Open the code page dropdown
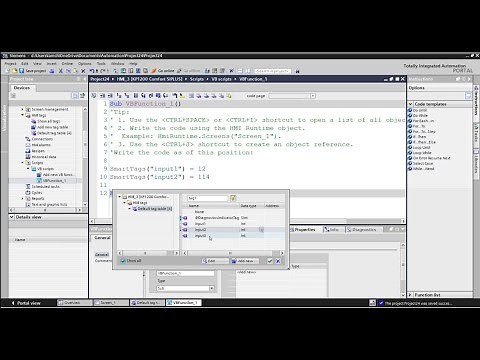The image size is (480, 360). 313,96
